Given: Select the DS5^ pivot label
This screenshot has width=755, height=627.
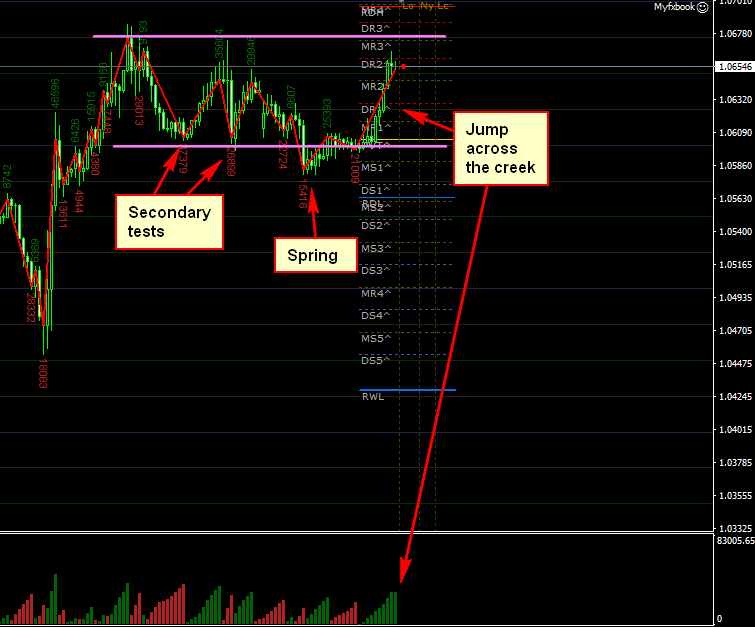Looking at the screenshot, I should [376, 361].
